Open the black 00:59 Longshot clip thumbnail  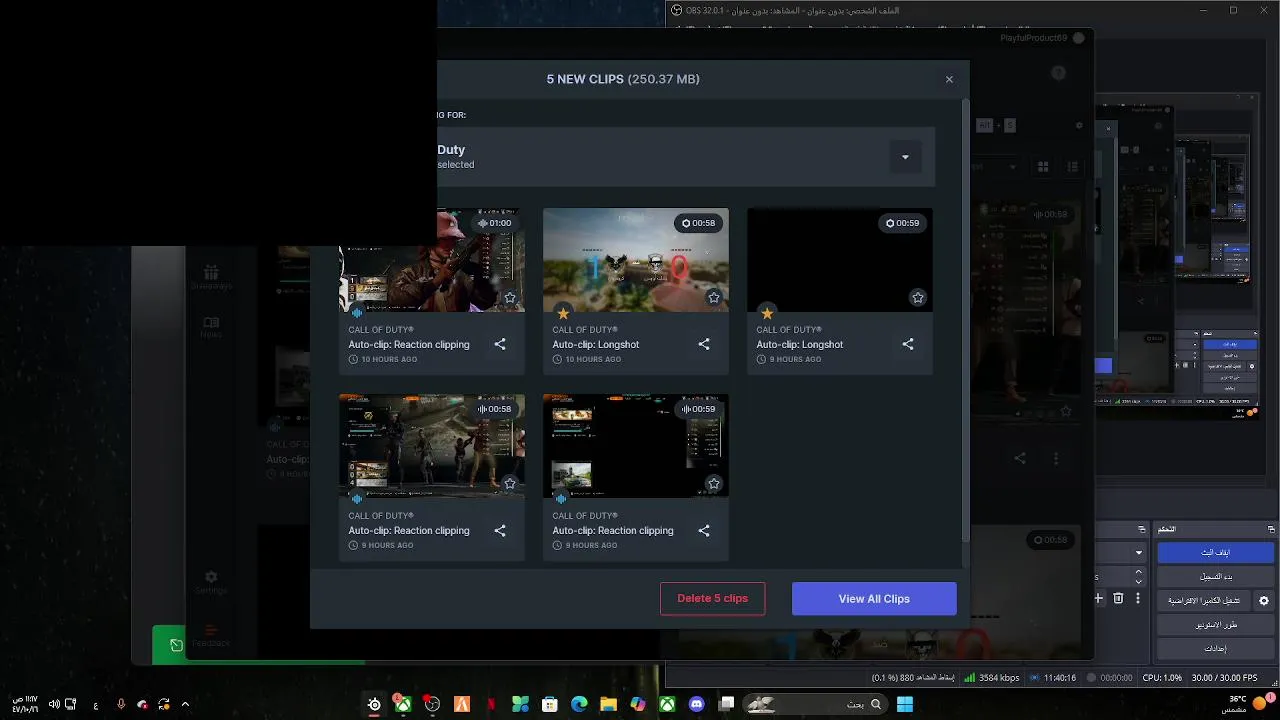[x=840, y=260]
